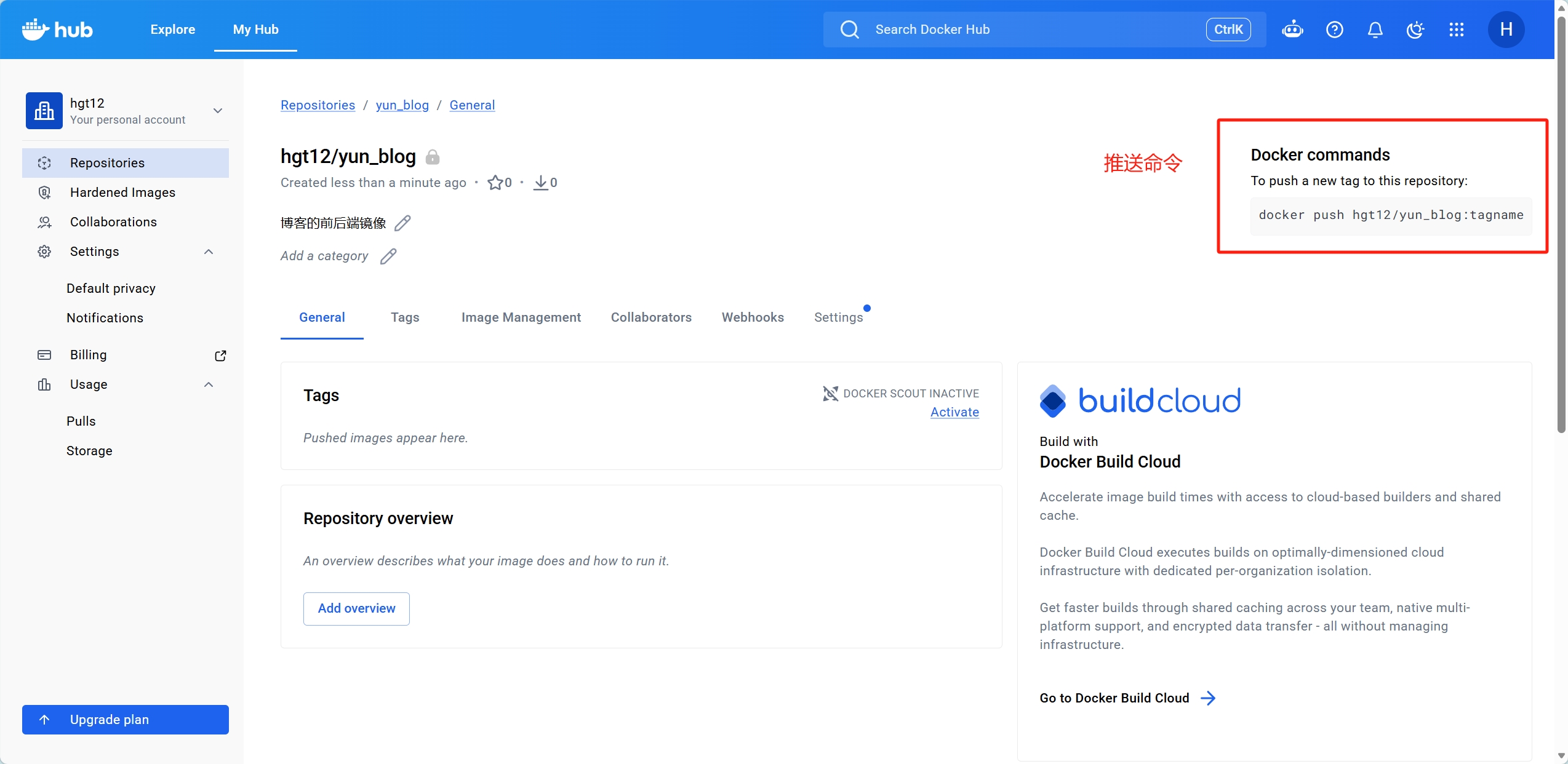Click the Upgrade plan up-arrow icon
The height and width of the screenshot is (764, 1568).
44,720
